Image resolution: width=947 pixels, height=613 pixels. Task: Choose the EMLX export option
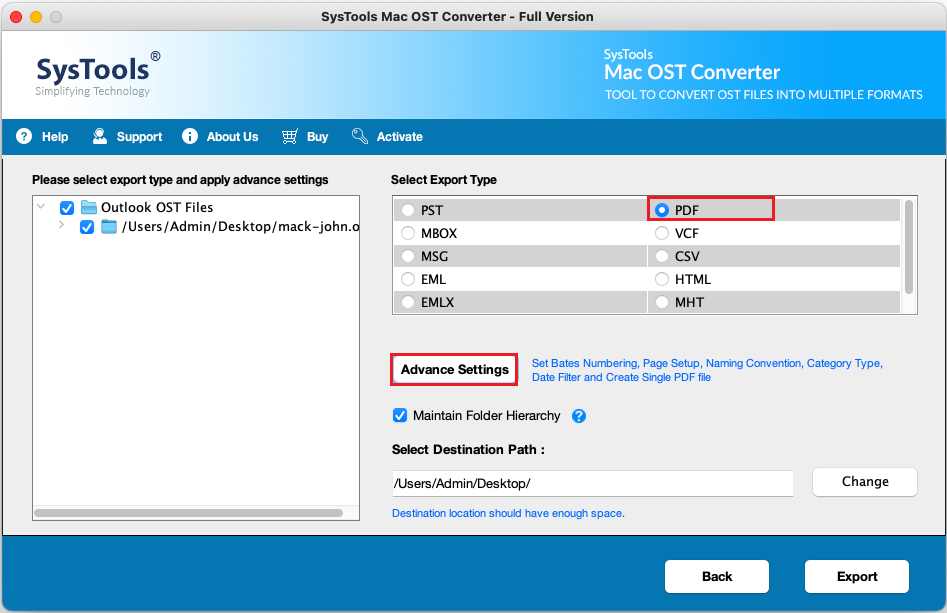coord(408,302)
